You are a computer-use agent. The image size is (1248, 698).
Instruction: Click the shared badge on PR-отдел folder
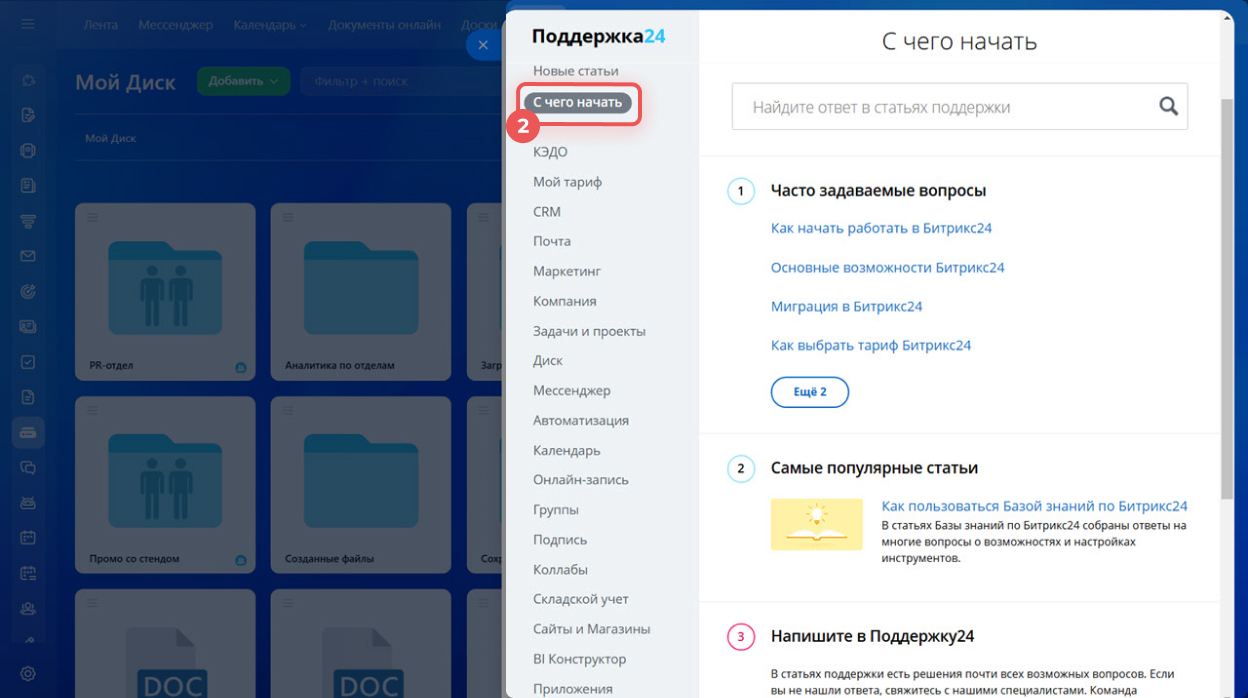pos(241,367)
